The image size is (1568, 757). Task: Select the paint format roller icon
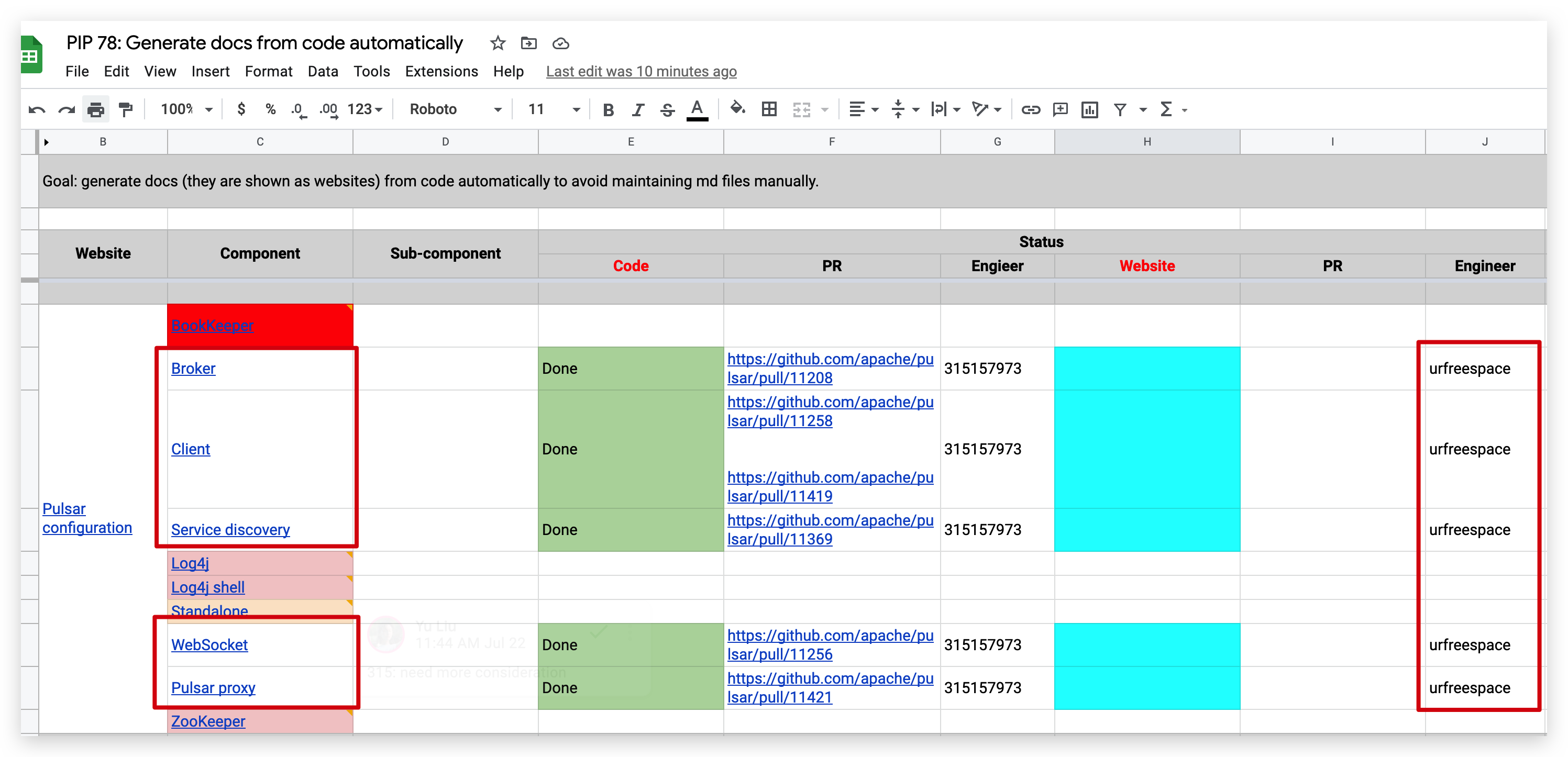coord(126,109)
